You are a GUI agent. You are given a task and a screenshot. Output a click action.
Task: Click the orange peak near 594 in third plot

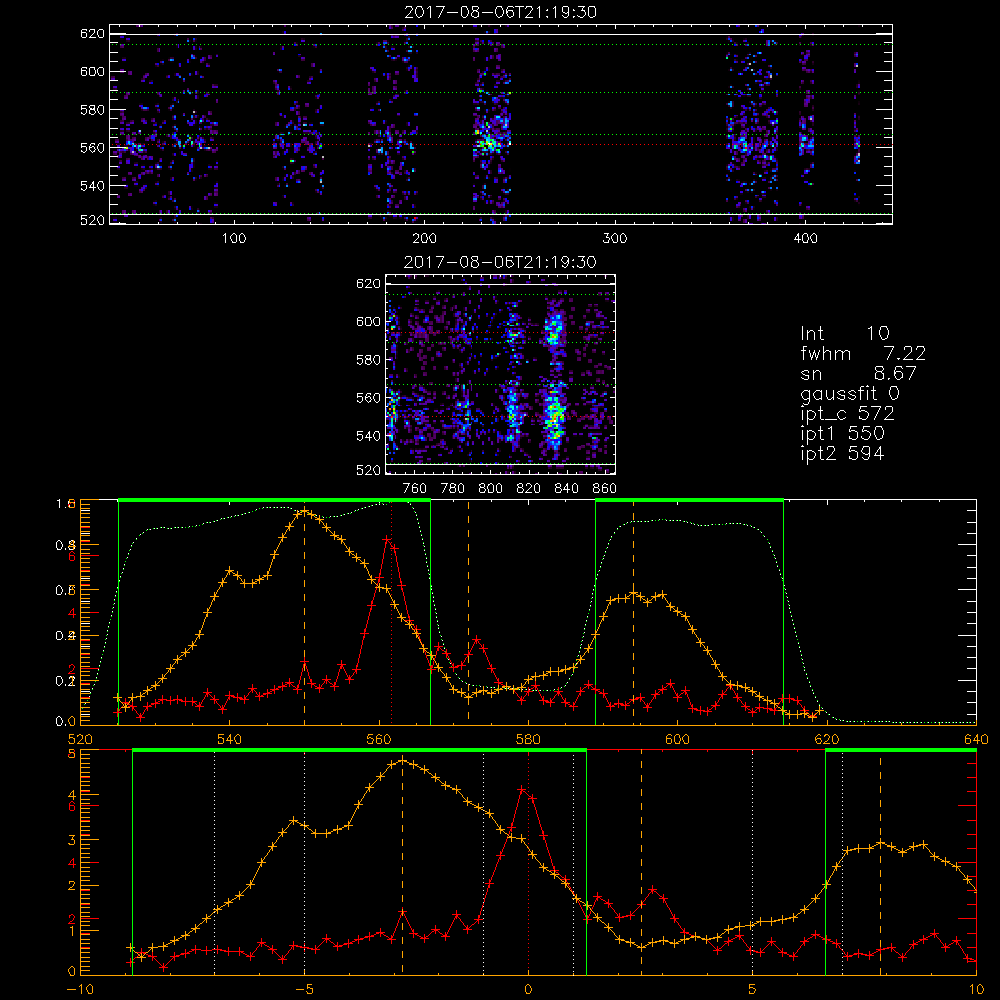click(x=633, y=594)
